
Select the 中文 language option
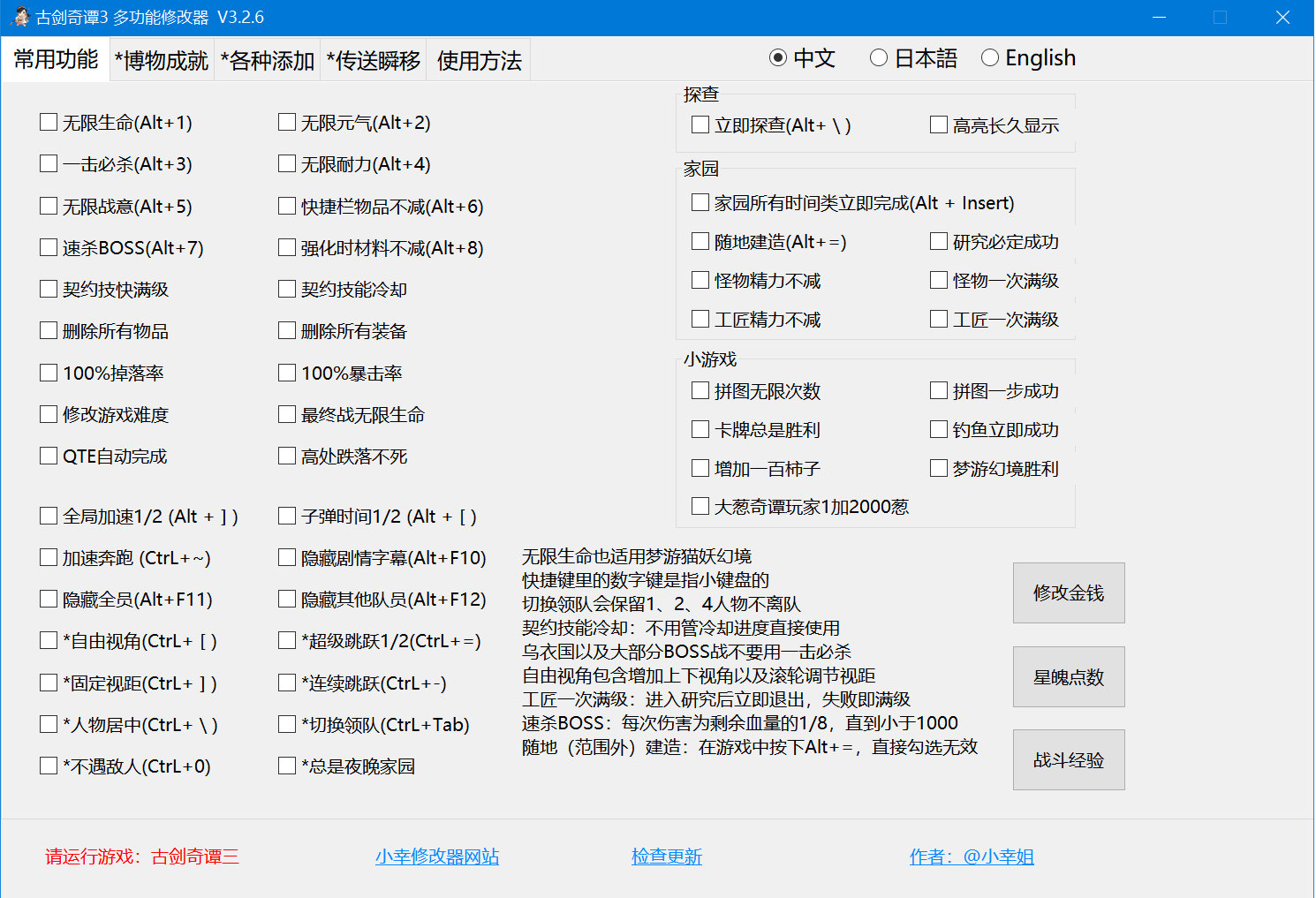coord(777,57)
